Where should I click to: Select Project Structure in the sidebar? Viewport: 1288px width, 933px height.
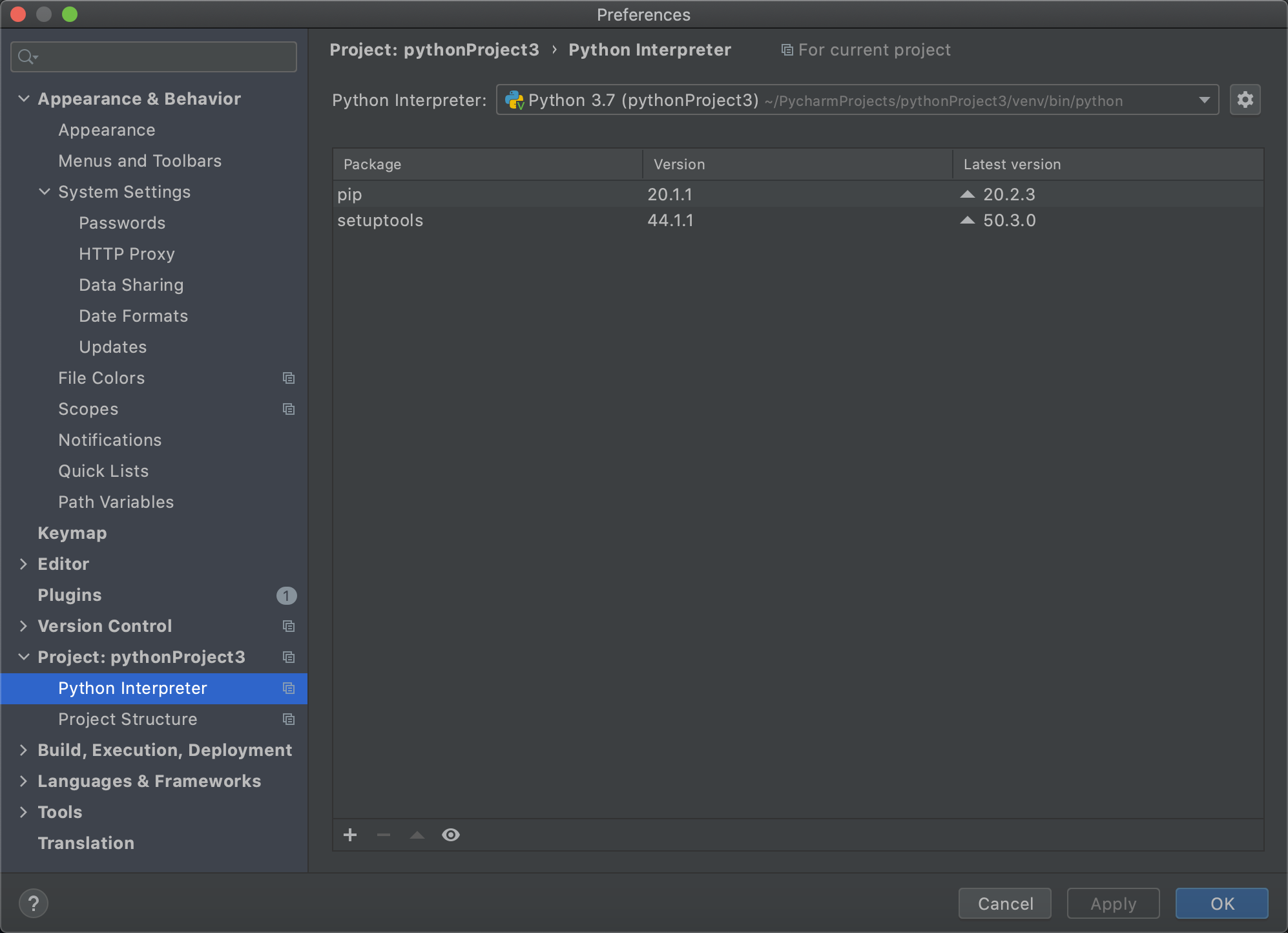point(127,719)
